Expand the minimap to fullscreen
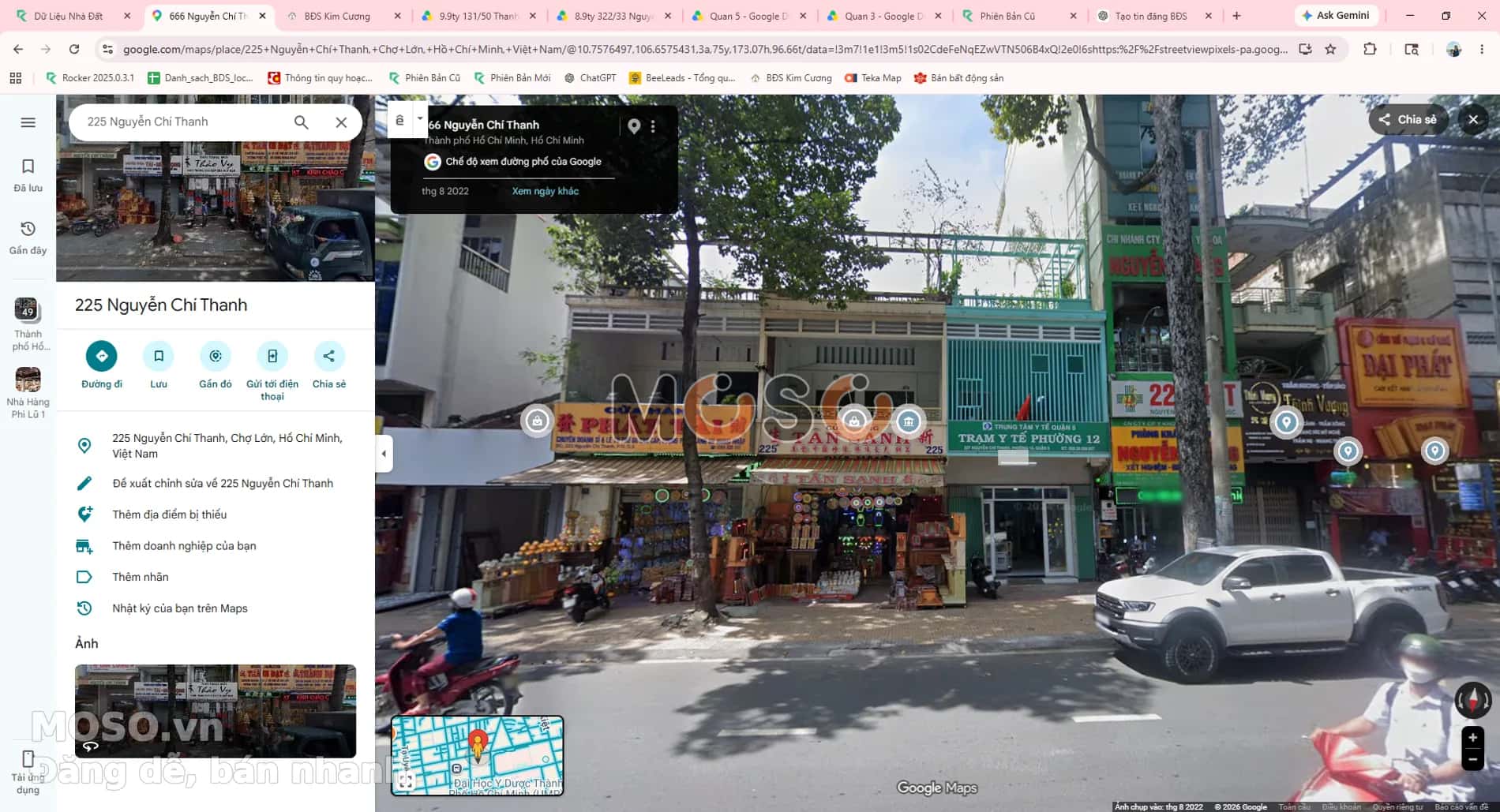This screenshot has height=812, width=1500. (406, 782)
